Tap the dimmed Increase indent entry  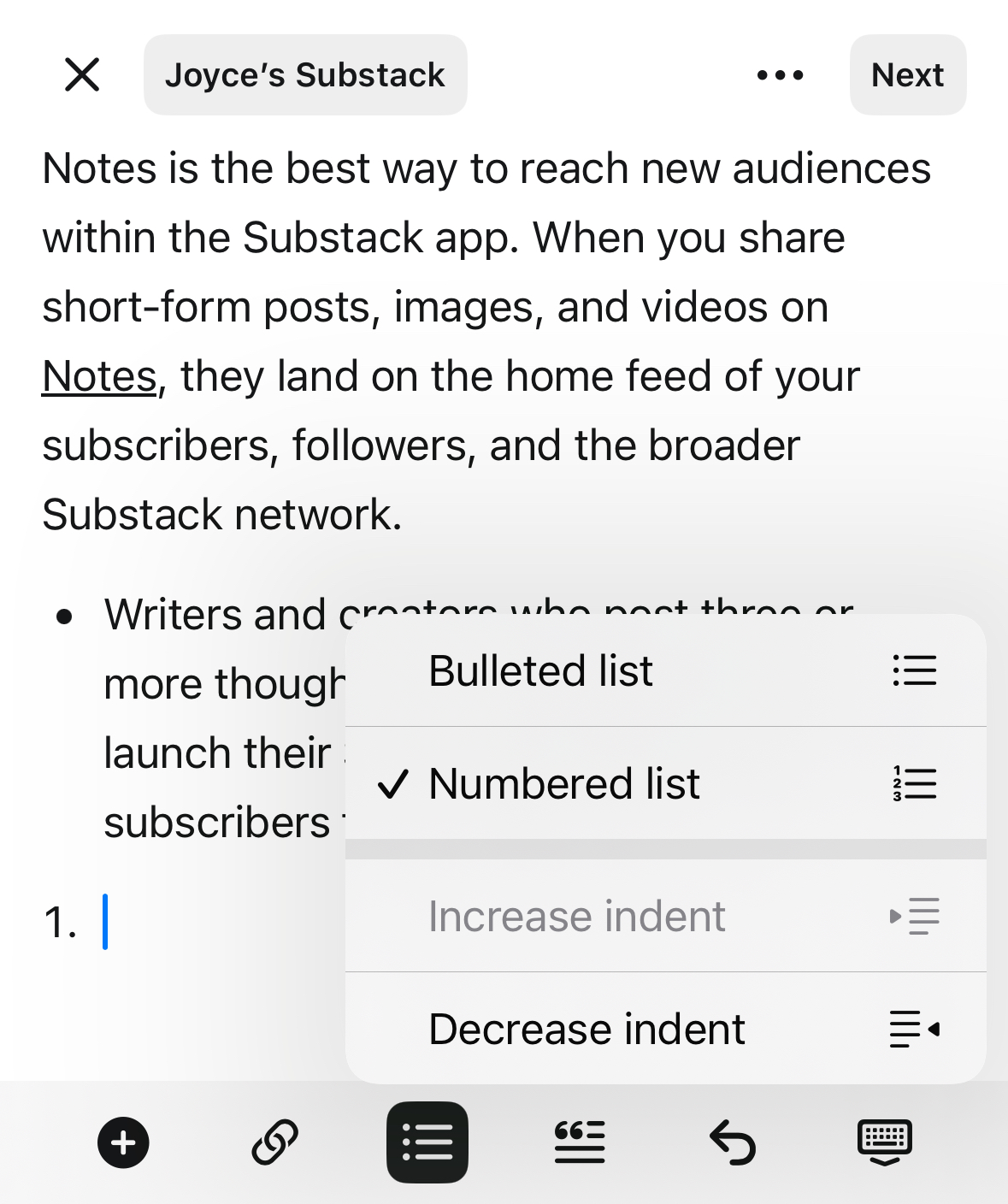click(x=665, y=916)
